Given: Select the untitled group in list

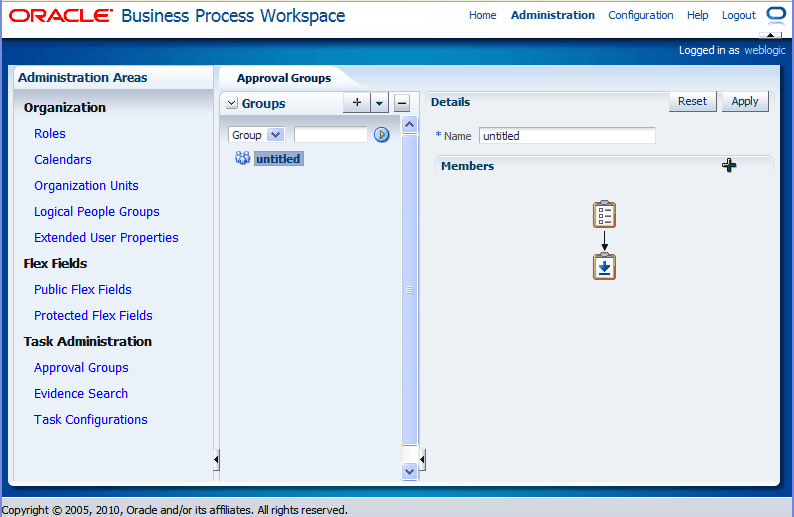Looking at the screenshot, I should [278, 158].
